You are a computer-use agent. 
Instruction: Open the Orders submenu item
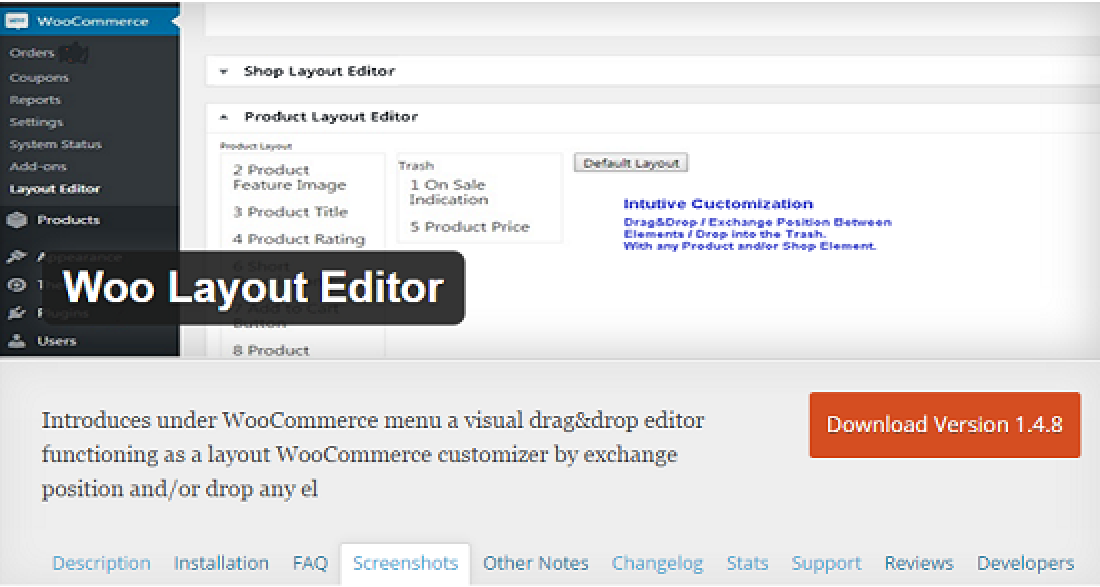coord(32,53)
